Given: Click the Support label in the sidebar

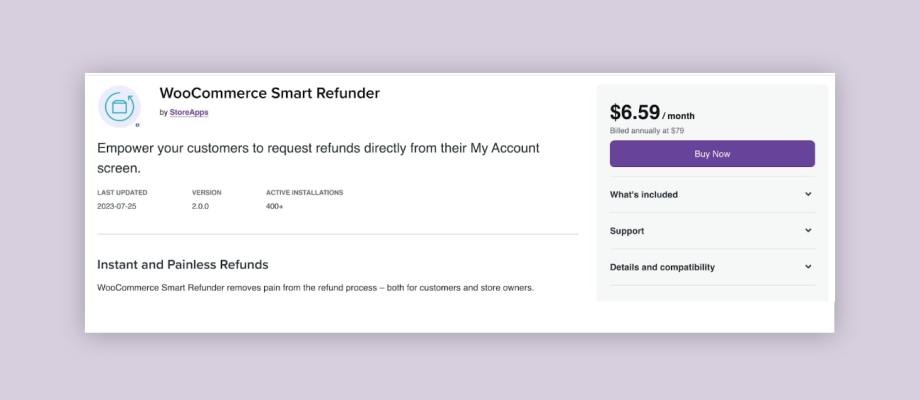Looking at the screenshot, I should [627, 231].
